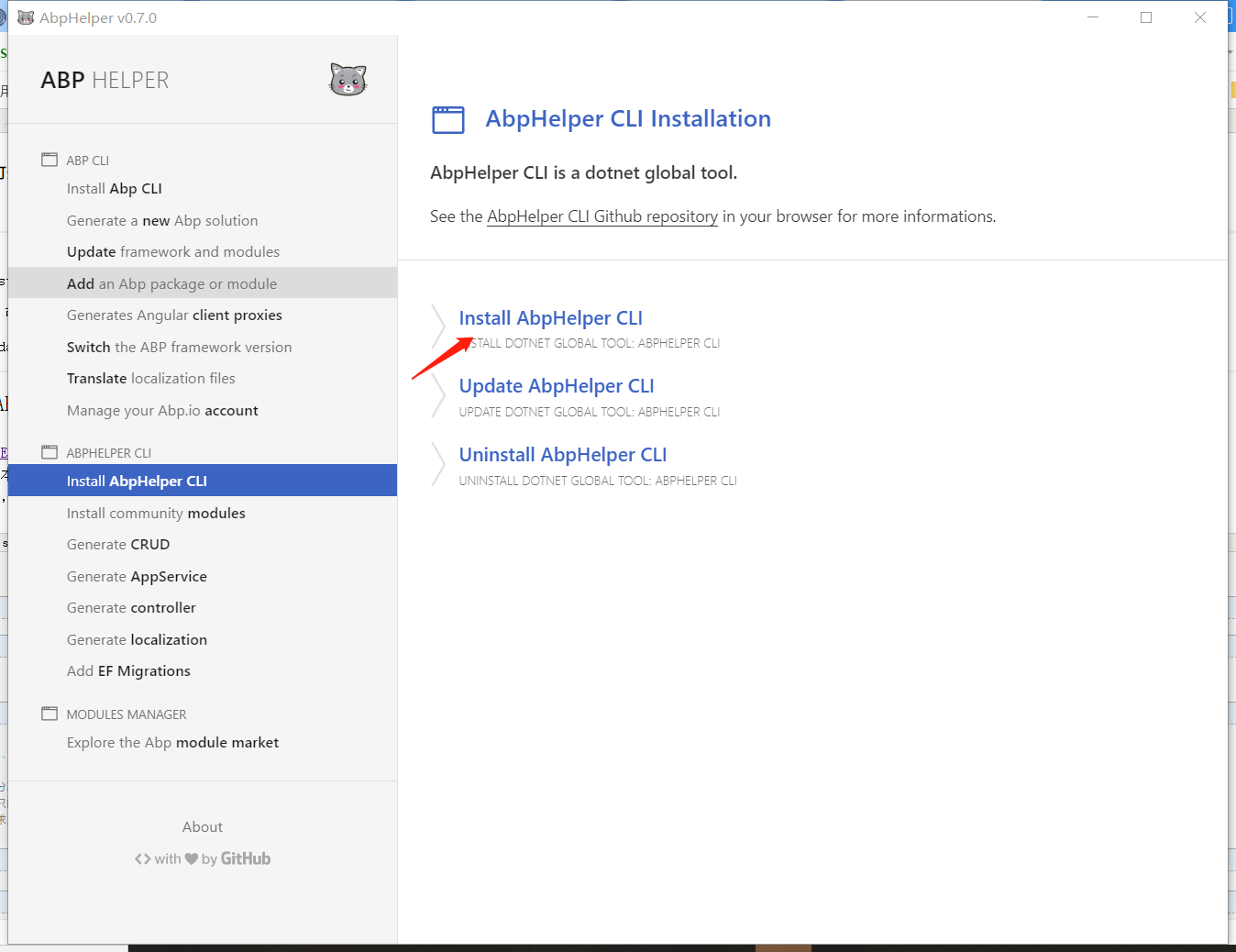Viewport: 1236px width, 952px height.
Task: Click the heart icon in the sidebar footer
Action: (192, 858)
